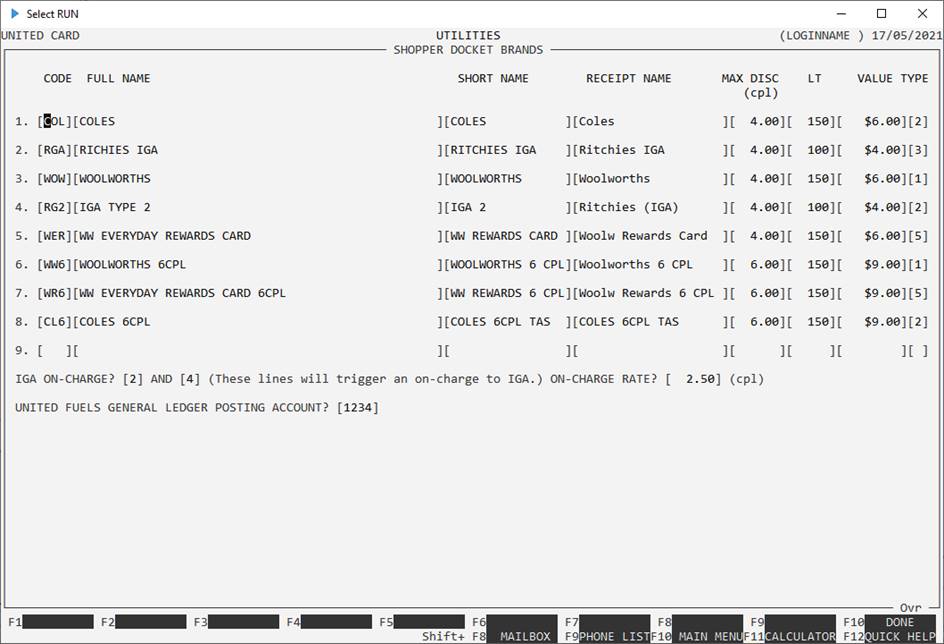The image size is (944, 644).
Task: Edit the RICHIES IGA full name field
Action: (x=258, y=150)
